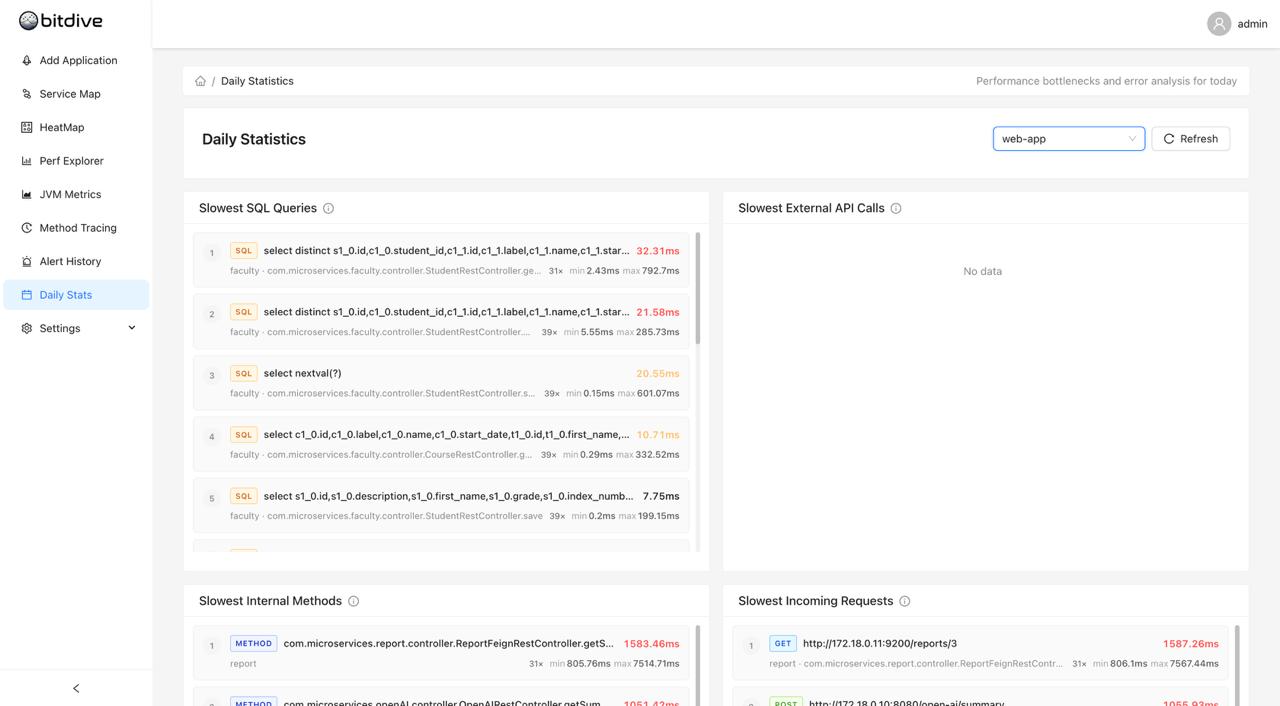
Task: Open Perf Explorer
Action: point(76,161)
